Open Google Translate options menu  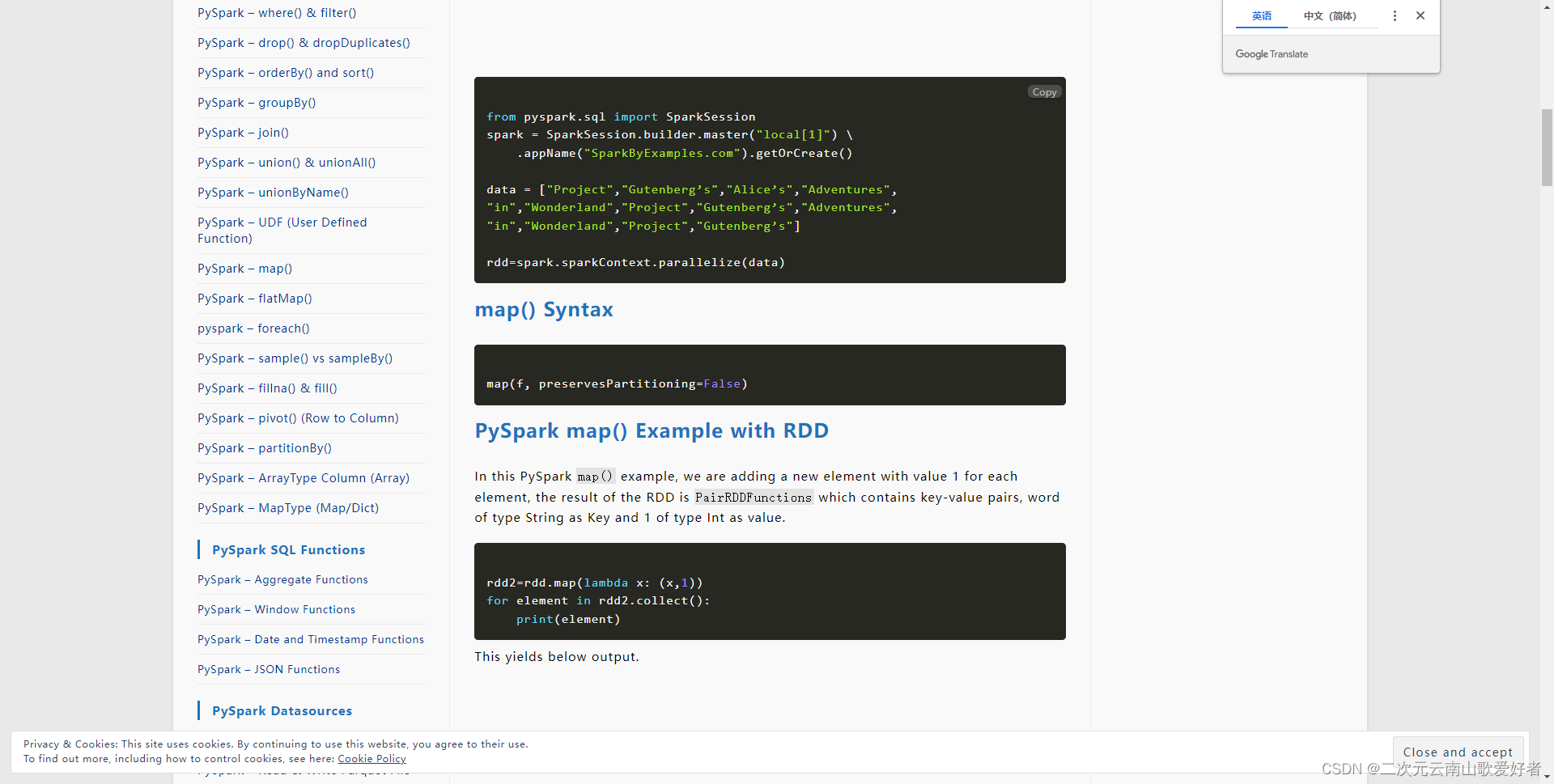(1394, 15)
